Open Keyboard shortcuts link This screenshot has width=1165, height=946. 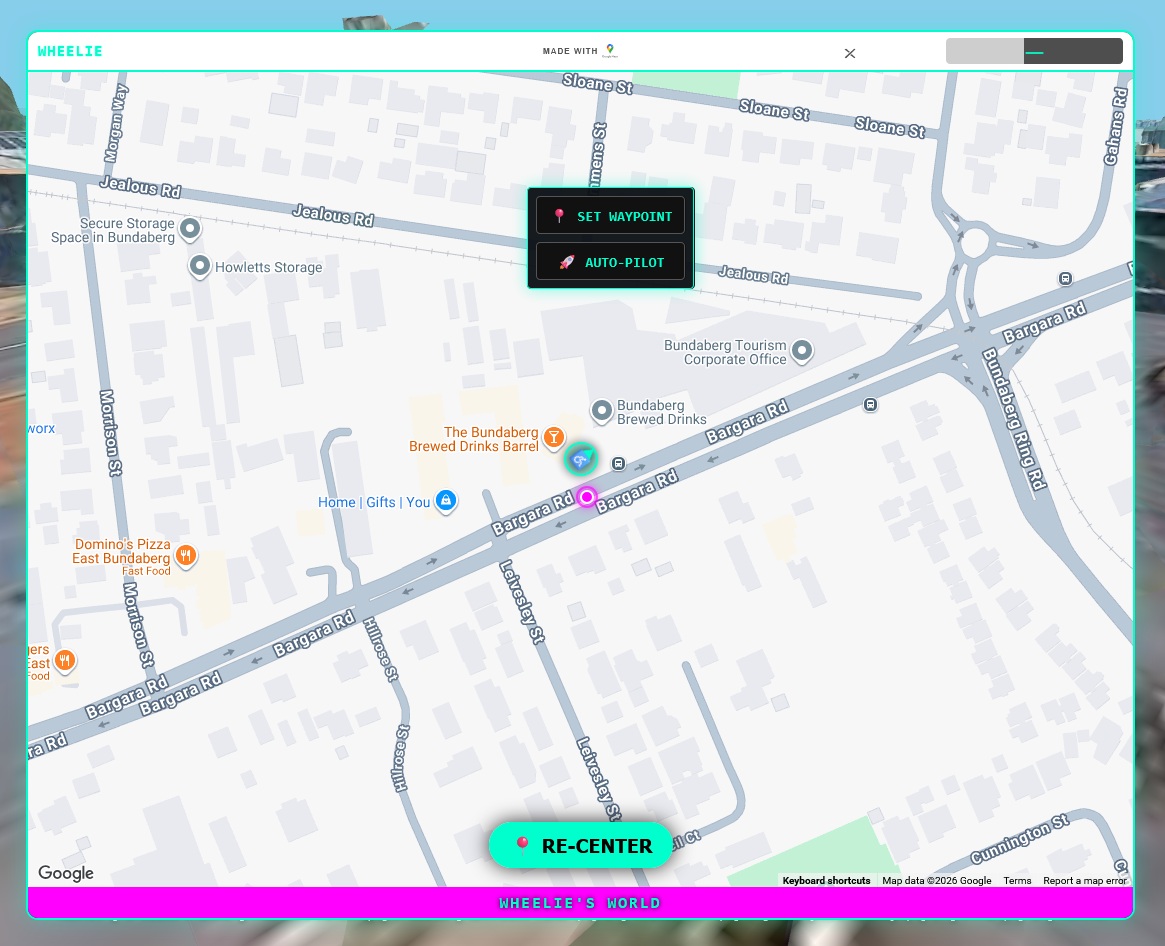click(x=826, y=880)
